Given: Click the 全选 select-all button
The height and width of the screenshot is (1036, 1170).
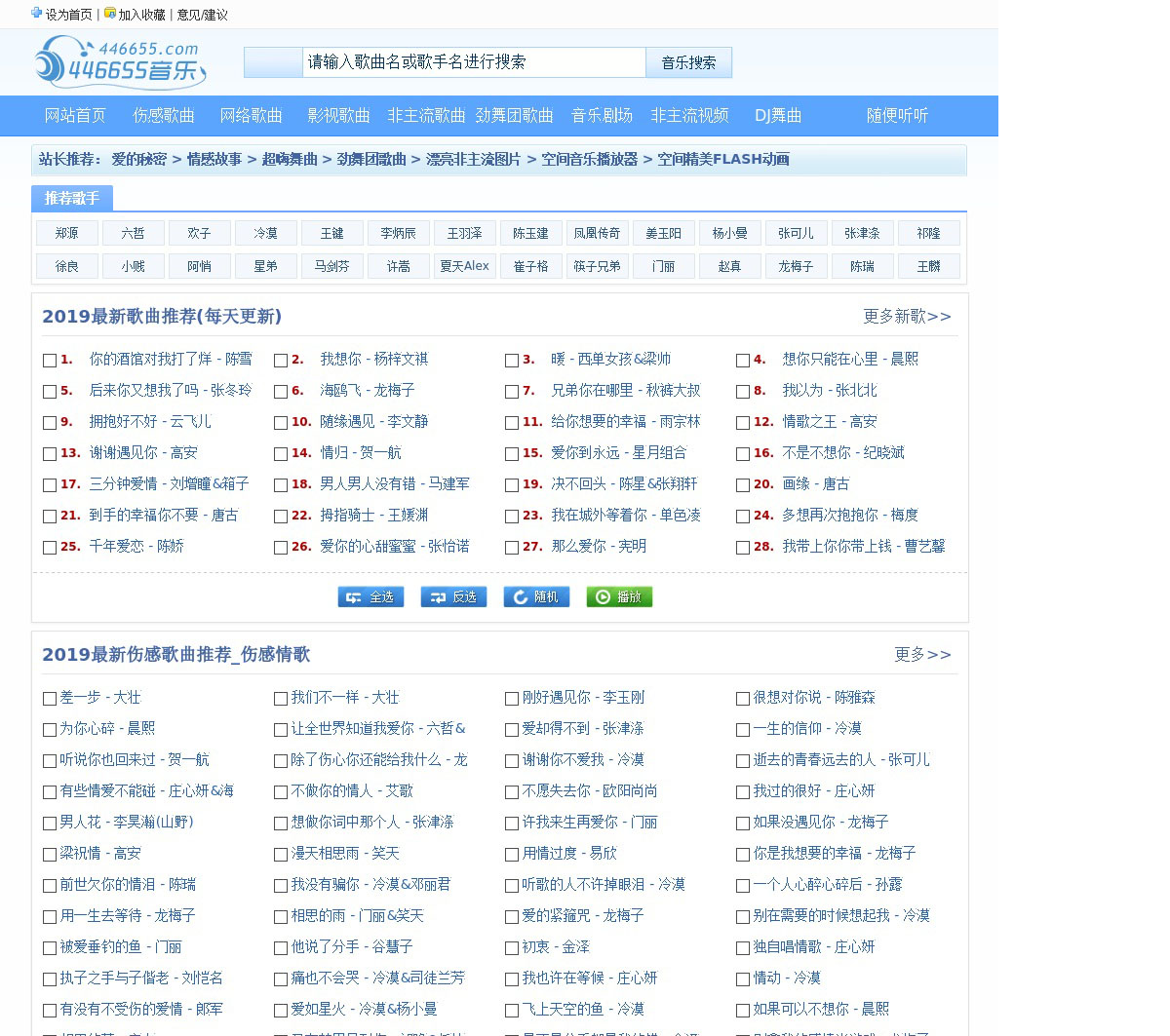Looking at the screenshot, I should [x=370, y=596].
